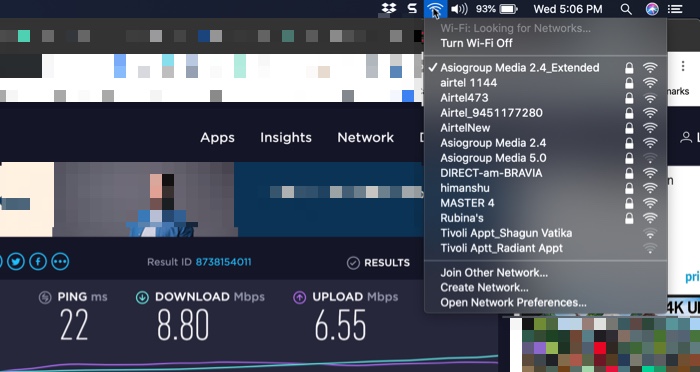Click the S-shaped menu bar icon
The height and width of the screenshot is (372, 700).
[x=412, y=8]
